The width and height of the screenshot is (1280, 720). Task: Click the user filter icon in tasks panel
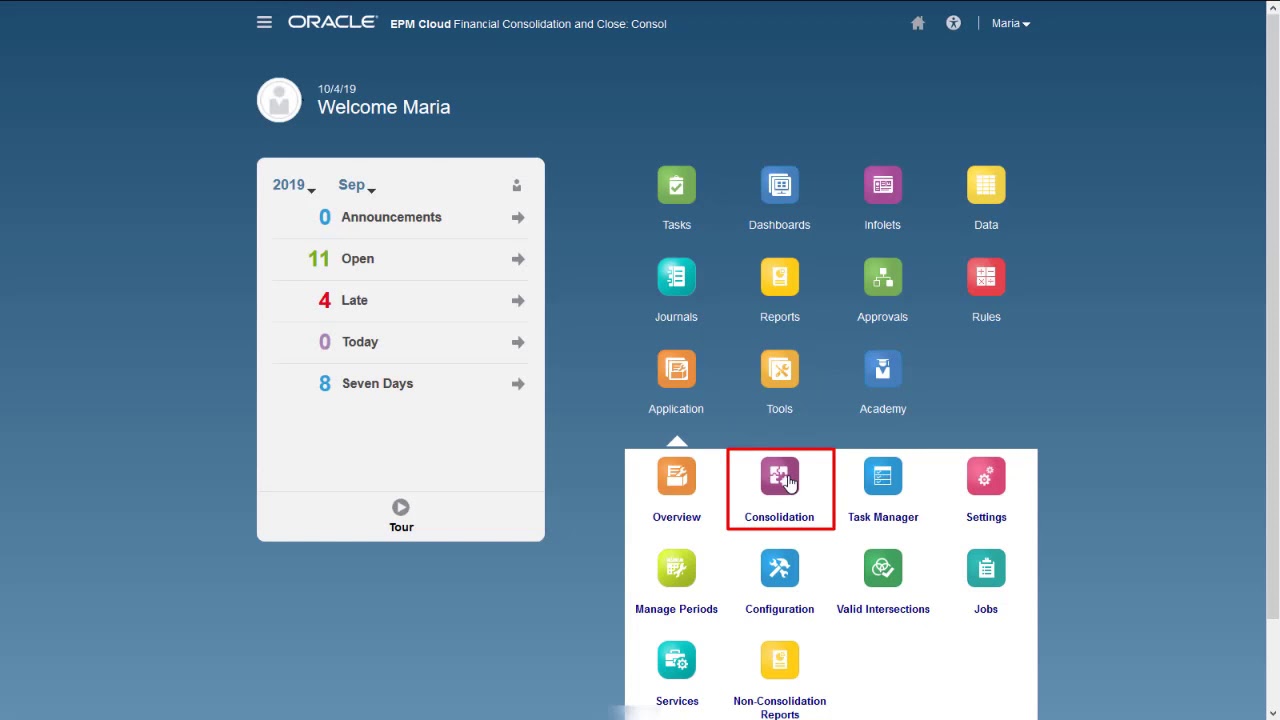[x=517, y=185]
